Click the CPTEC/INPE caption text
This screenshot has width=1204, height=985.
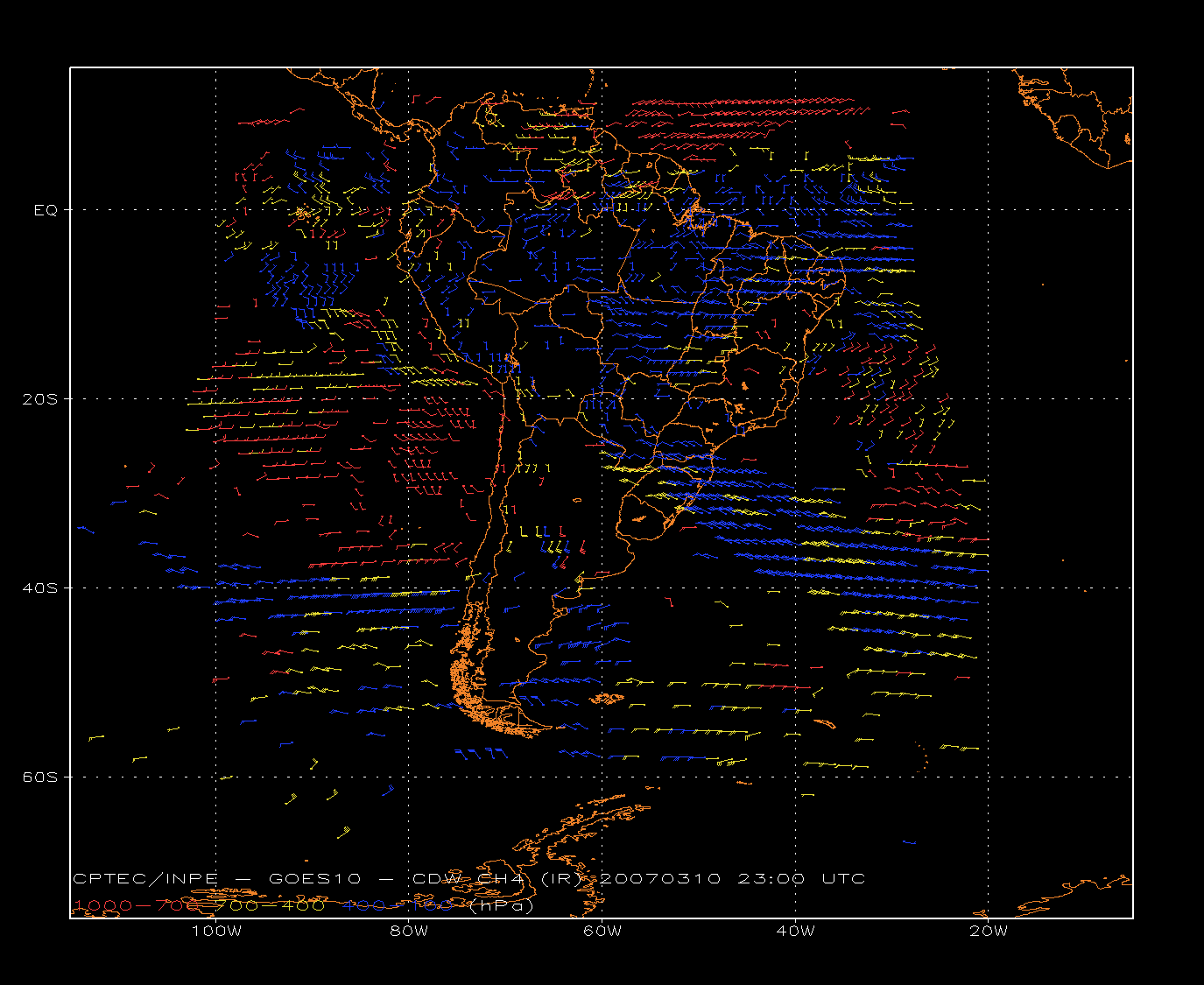(145, 879)
